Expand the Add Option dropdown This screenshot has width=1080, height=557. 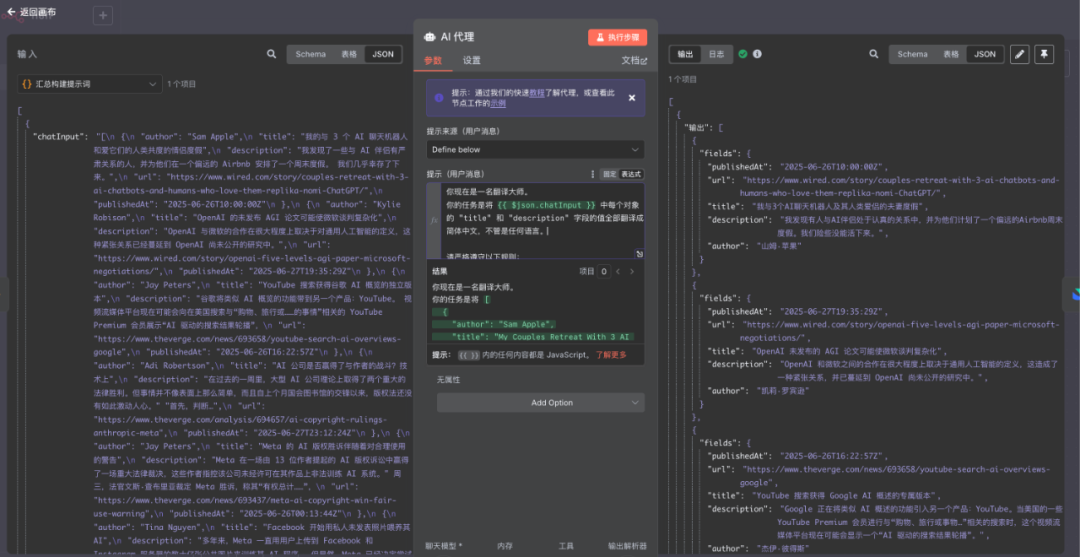[x=541, y=403]
